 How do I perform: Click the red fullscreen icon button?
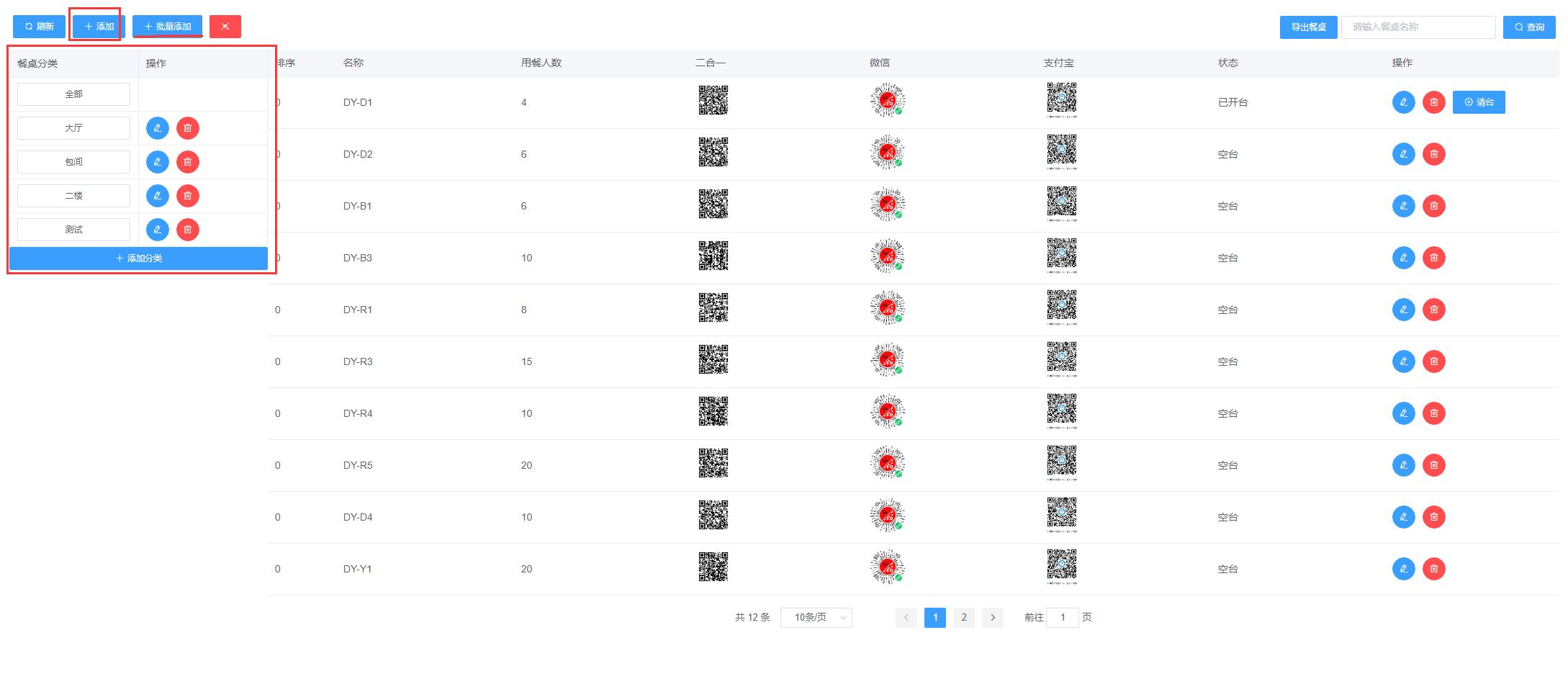pyautogui.click(x=225, y=27)
